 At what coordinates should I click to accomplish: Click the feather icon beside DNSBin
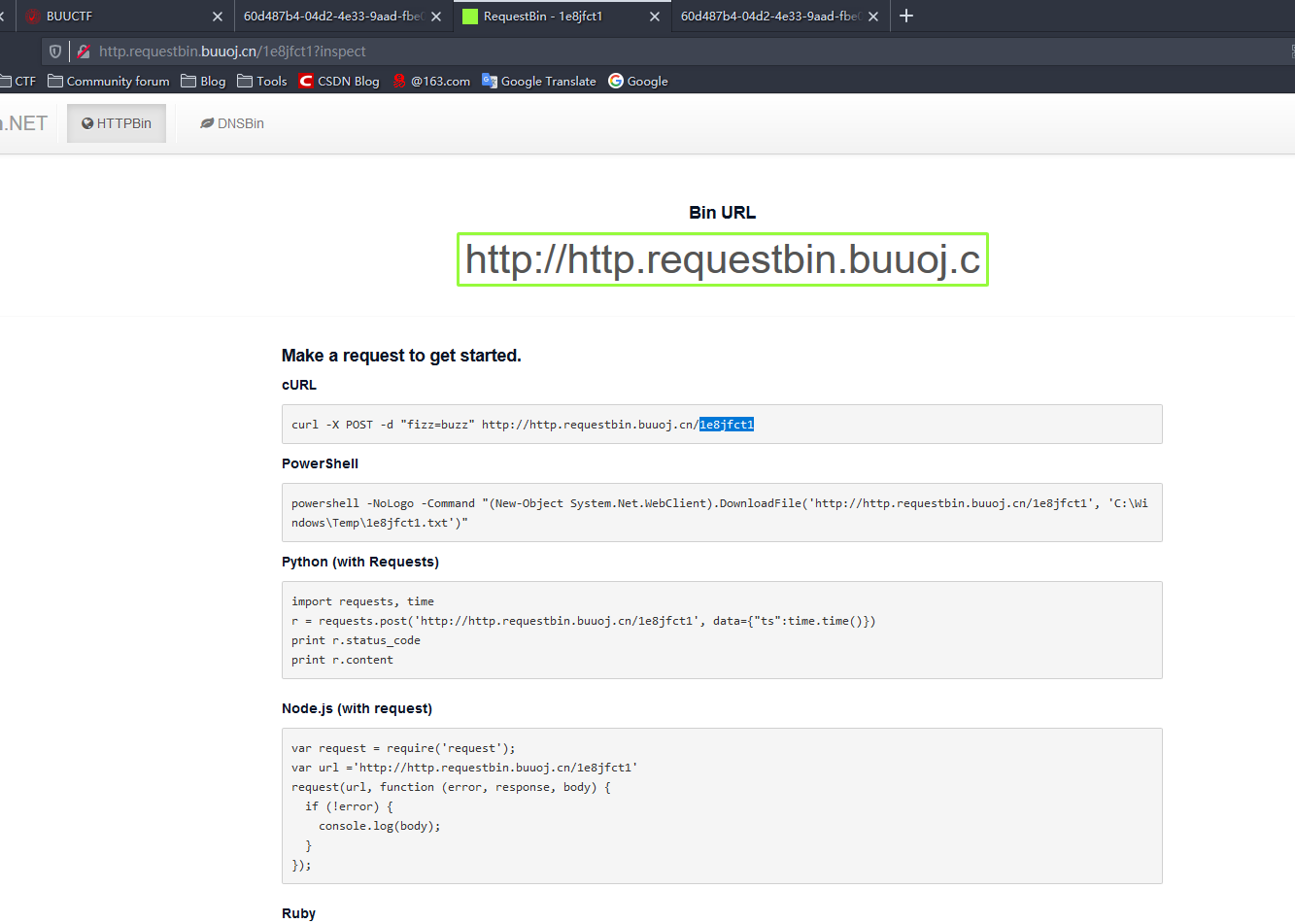click(205, 122)
